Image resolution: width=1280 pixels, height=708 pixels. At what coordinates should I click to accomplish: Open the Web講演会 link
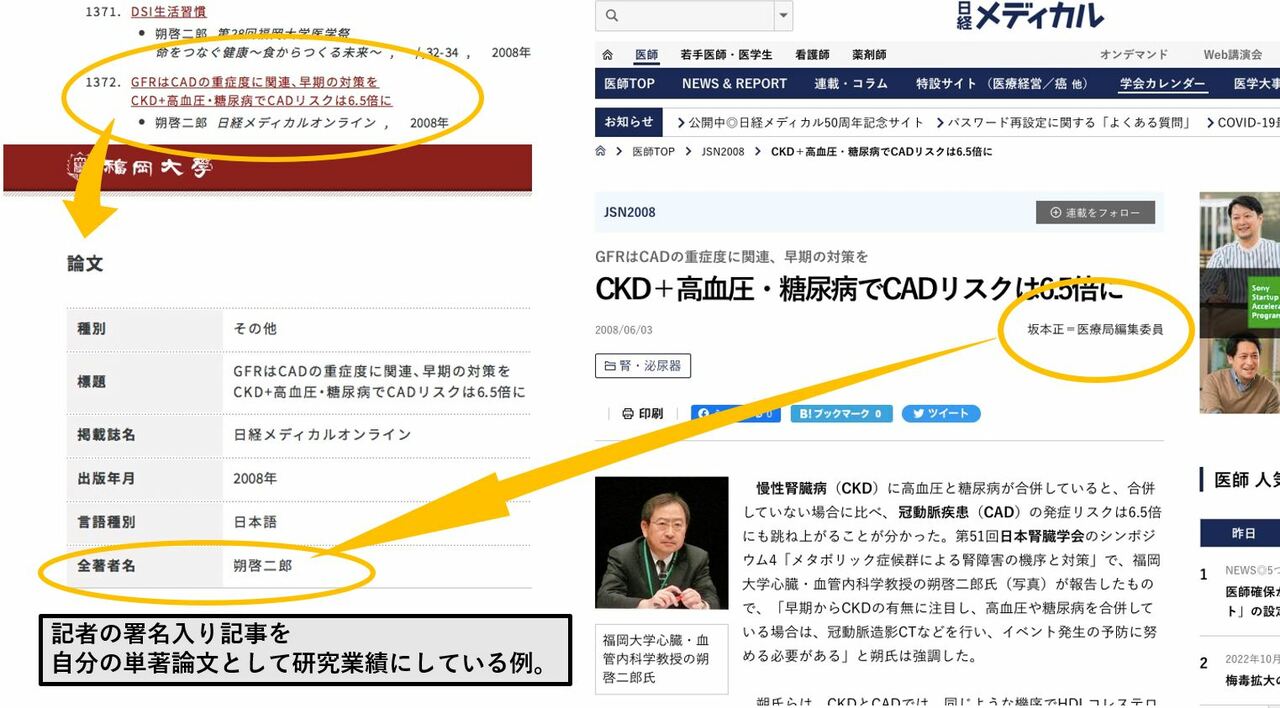pyautogui.click(x=1232, y=55)
